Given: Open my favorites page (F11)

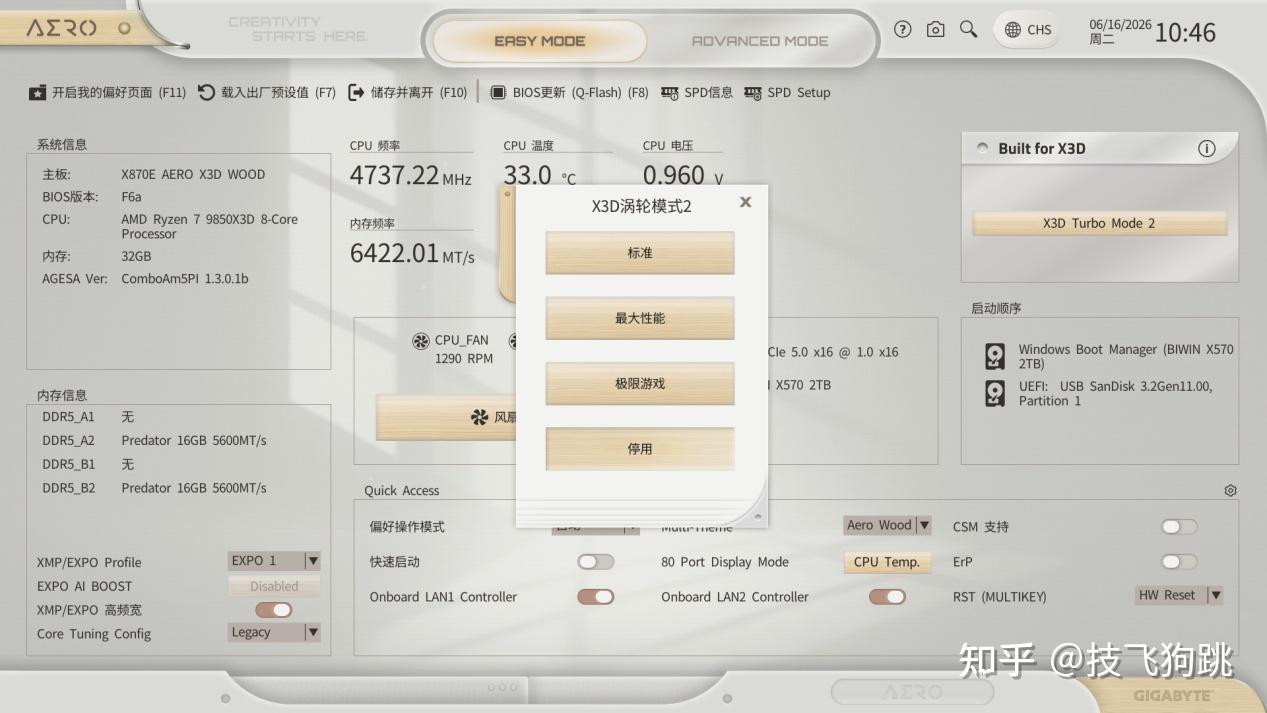Looking at the screenshot, I should coord(107,92).
